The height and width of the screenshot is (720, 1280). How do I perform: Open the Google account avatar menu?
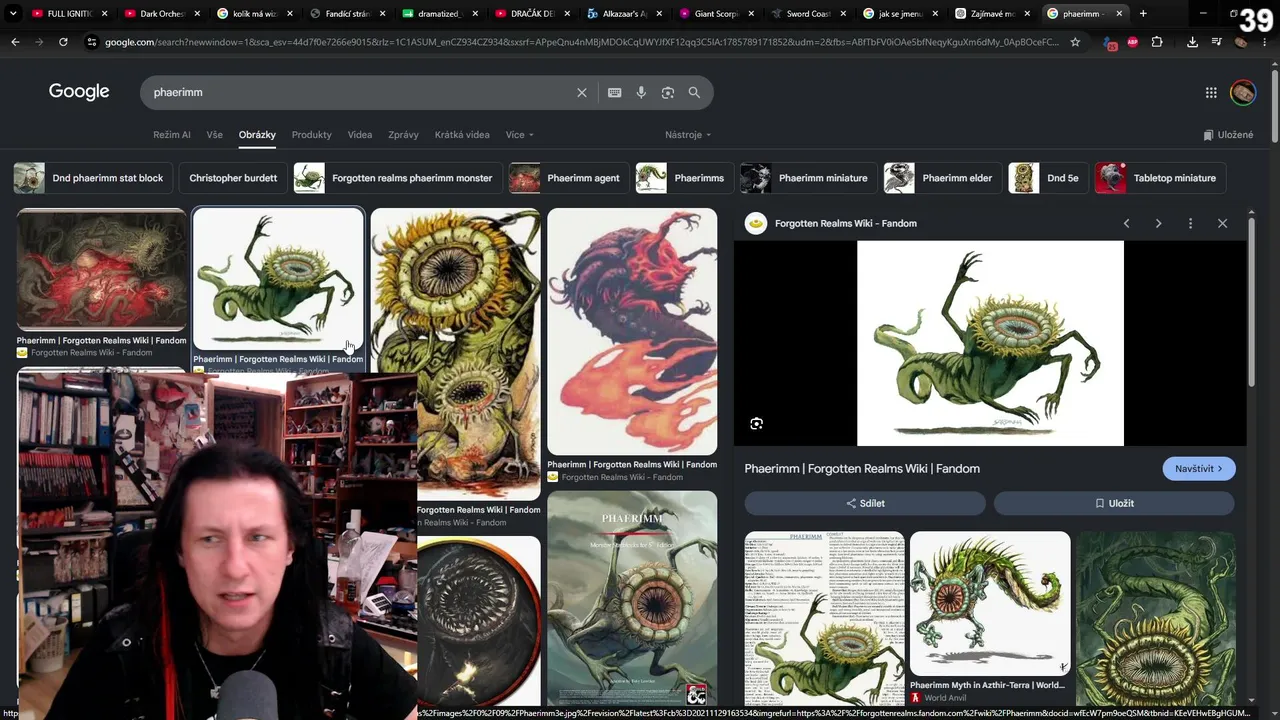[1243, 92]
